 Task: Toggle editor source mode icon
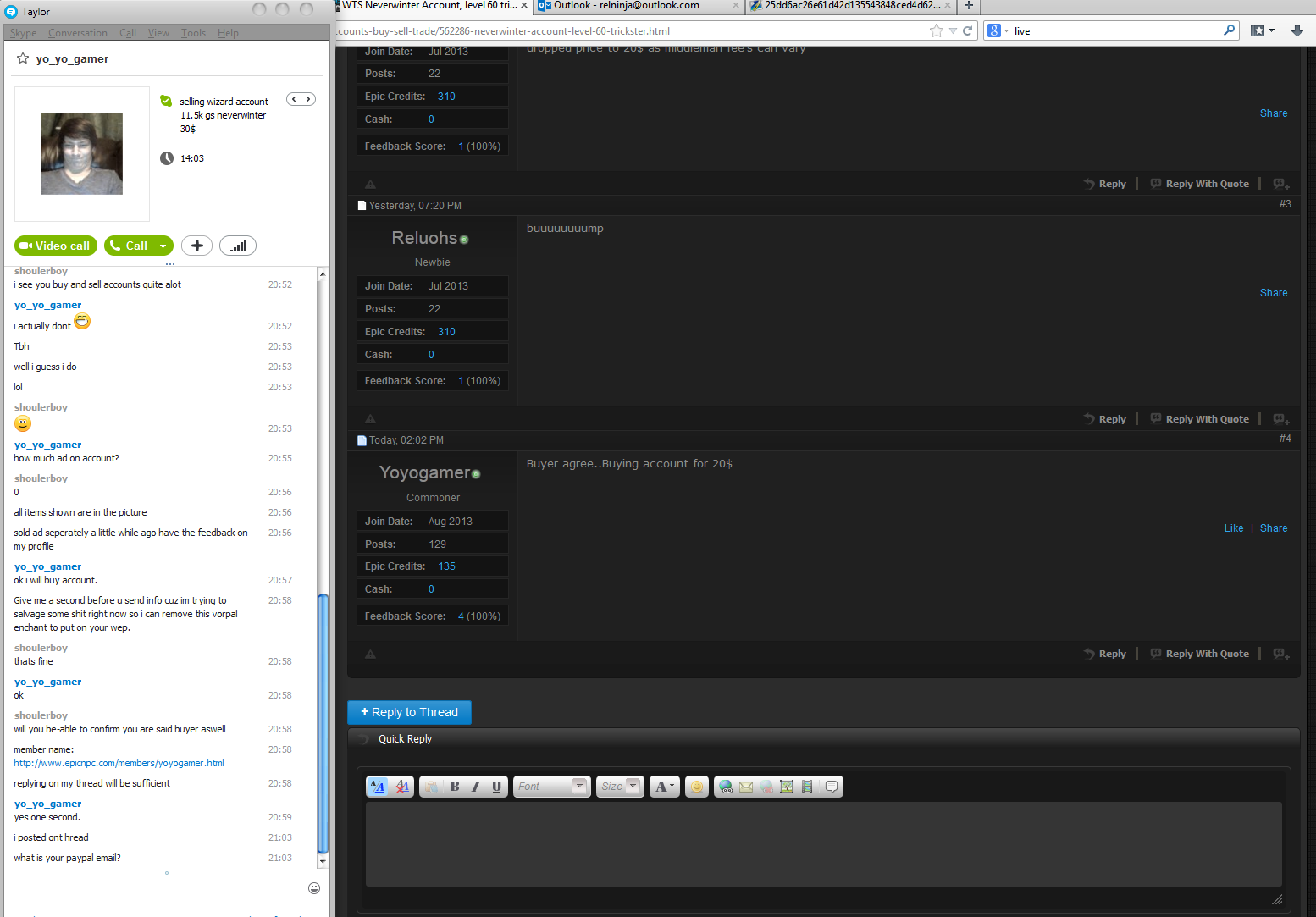(x=378, y=787)
